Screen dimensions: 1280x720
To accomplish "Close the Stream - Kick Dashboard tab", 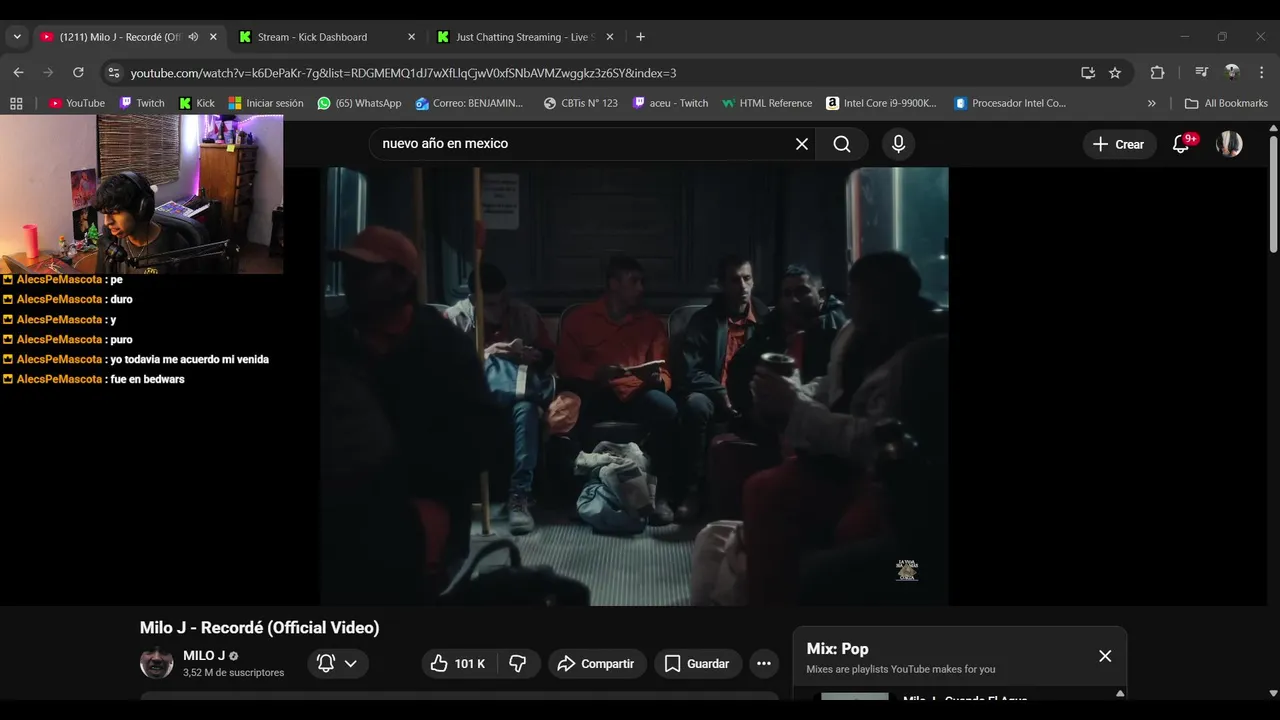I will 411,37.
